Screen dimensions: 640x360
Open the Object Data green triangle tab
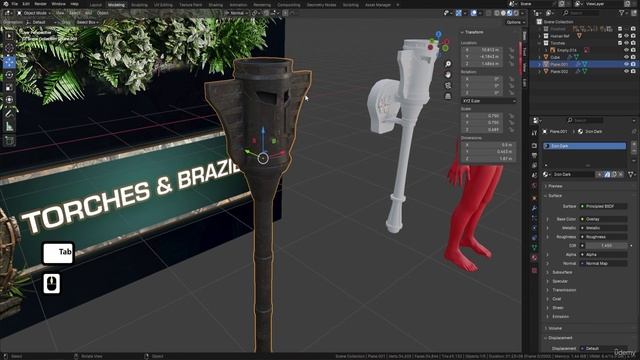click(x=534, y=247)
